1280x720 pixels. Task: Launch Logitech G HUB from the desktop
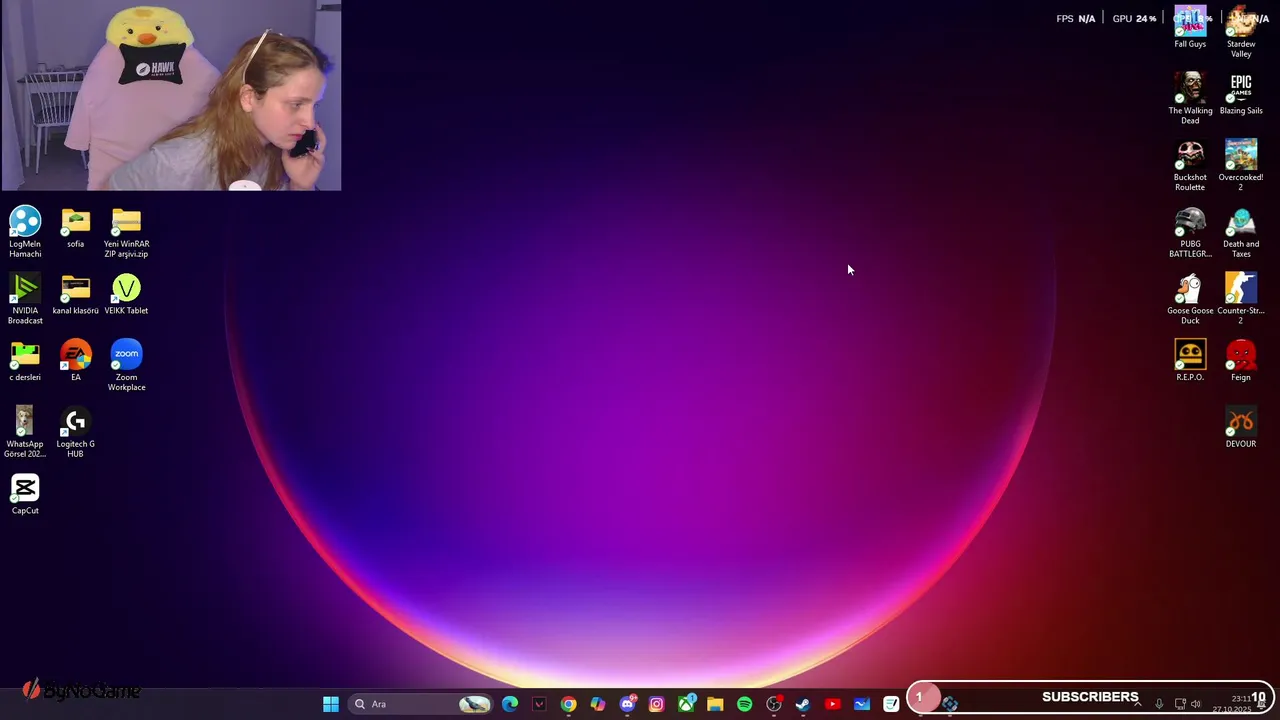pyautogui.click(x=76, y=432)
